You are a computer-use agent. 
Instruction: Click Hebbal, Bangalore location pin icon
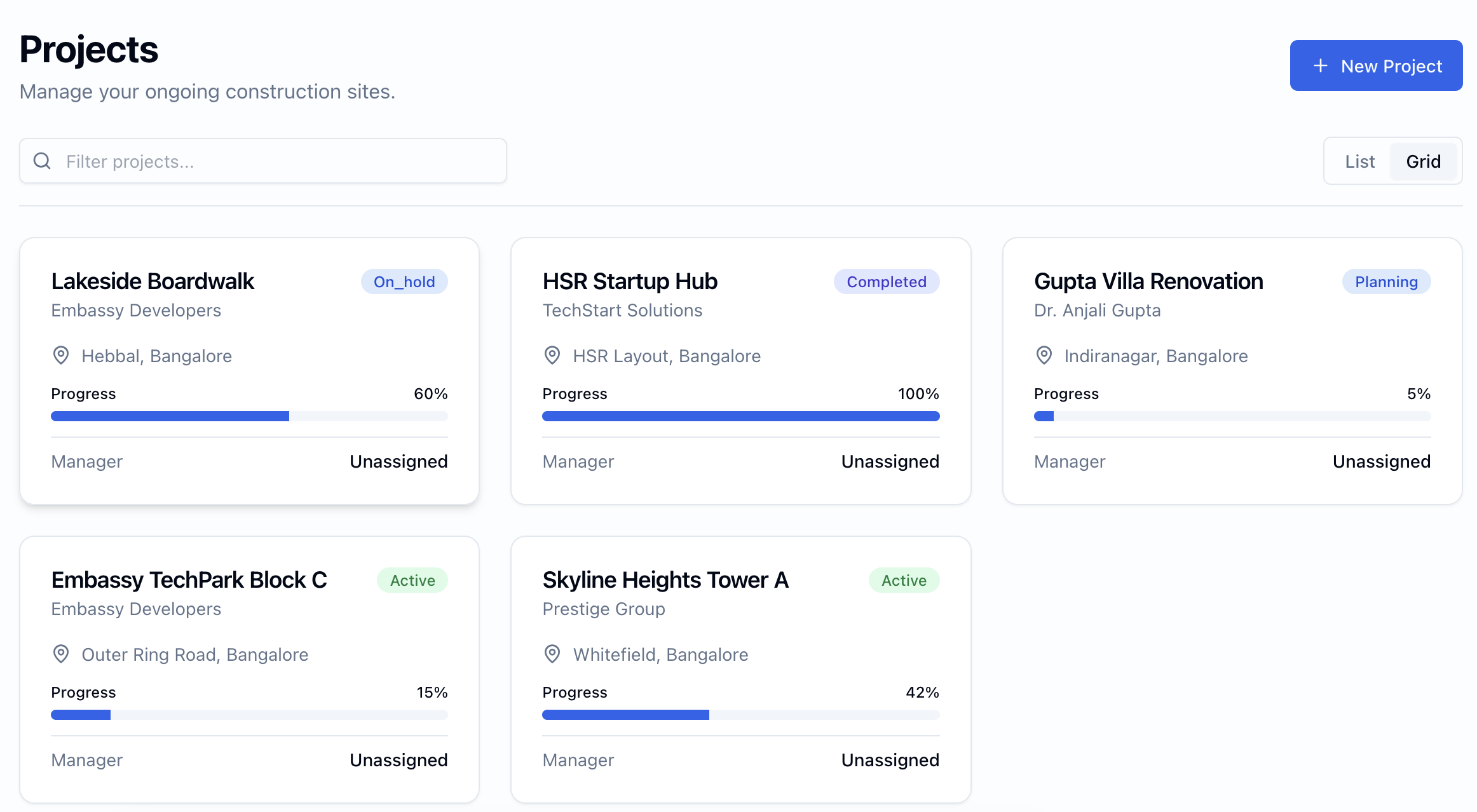click(61, 355)
